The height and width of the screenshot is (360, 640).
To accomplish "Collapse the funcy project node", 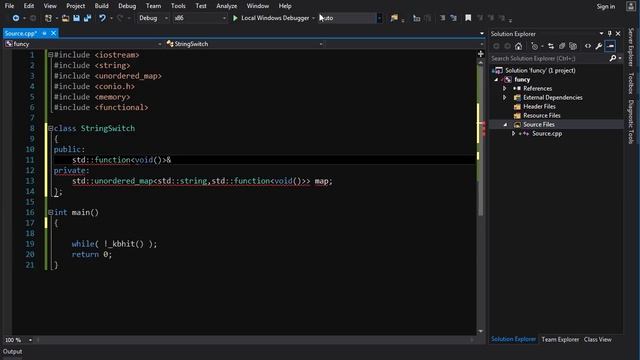I will [x=496, y=80].
